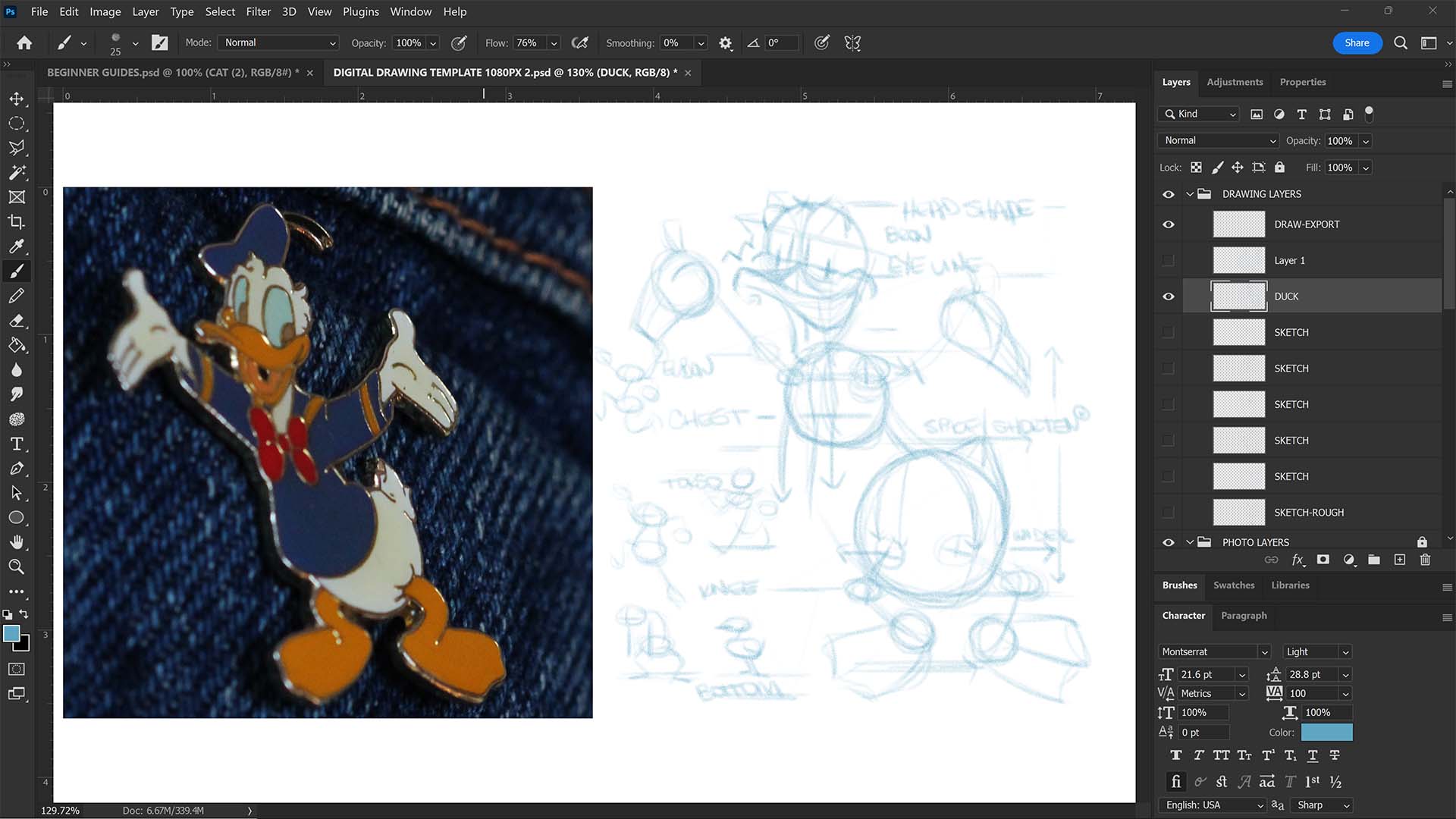Show the SKETCH-ROUGH layer
1456x819 pixels.
coord(1169,513)
